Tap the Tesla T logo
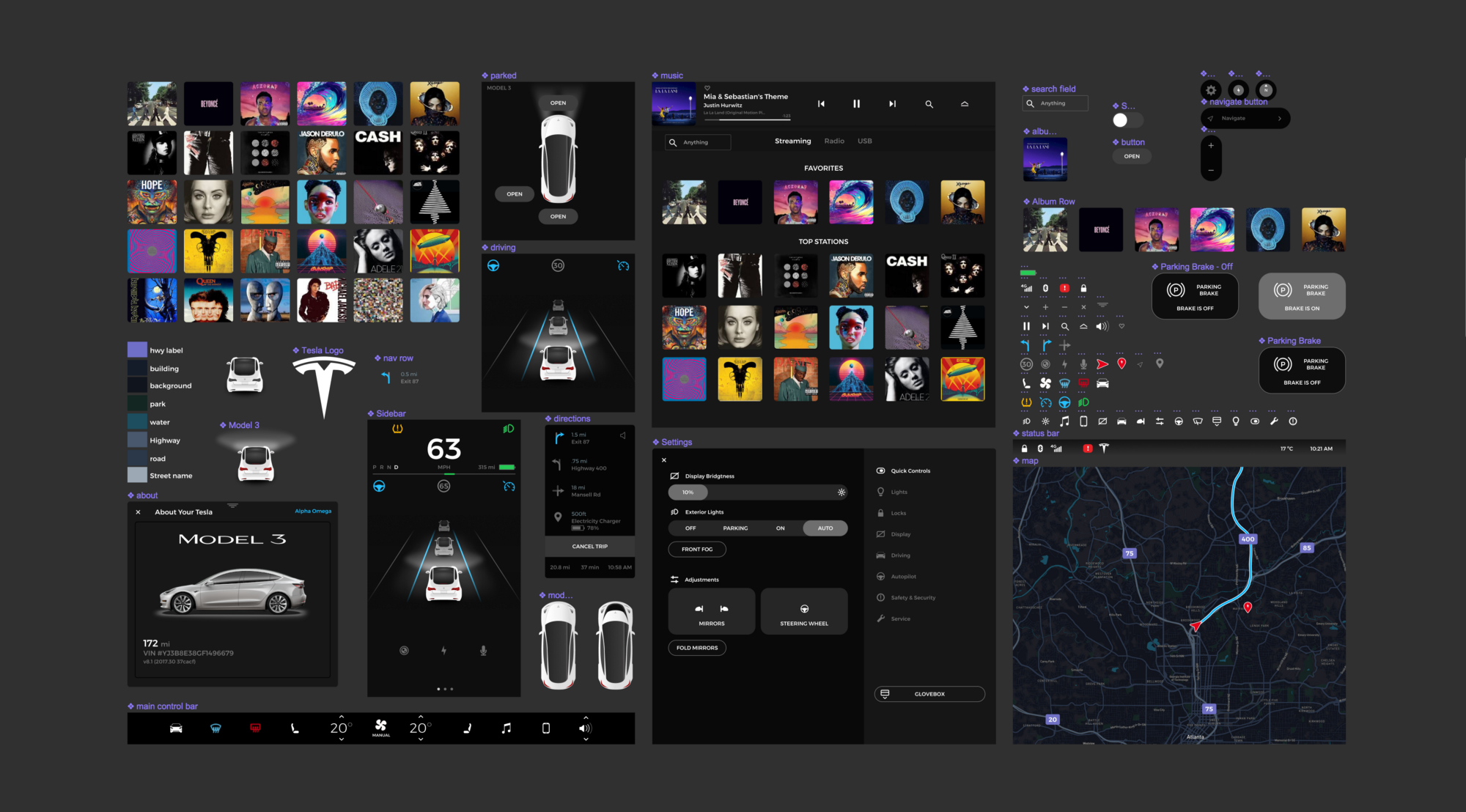Viewport: 1466px width, 812px height. (x=323, y=381)
